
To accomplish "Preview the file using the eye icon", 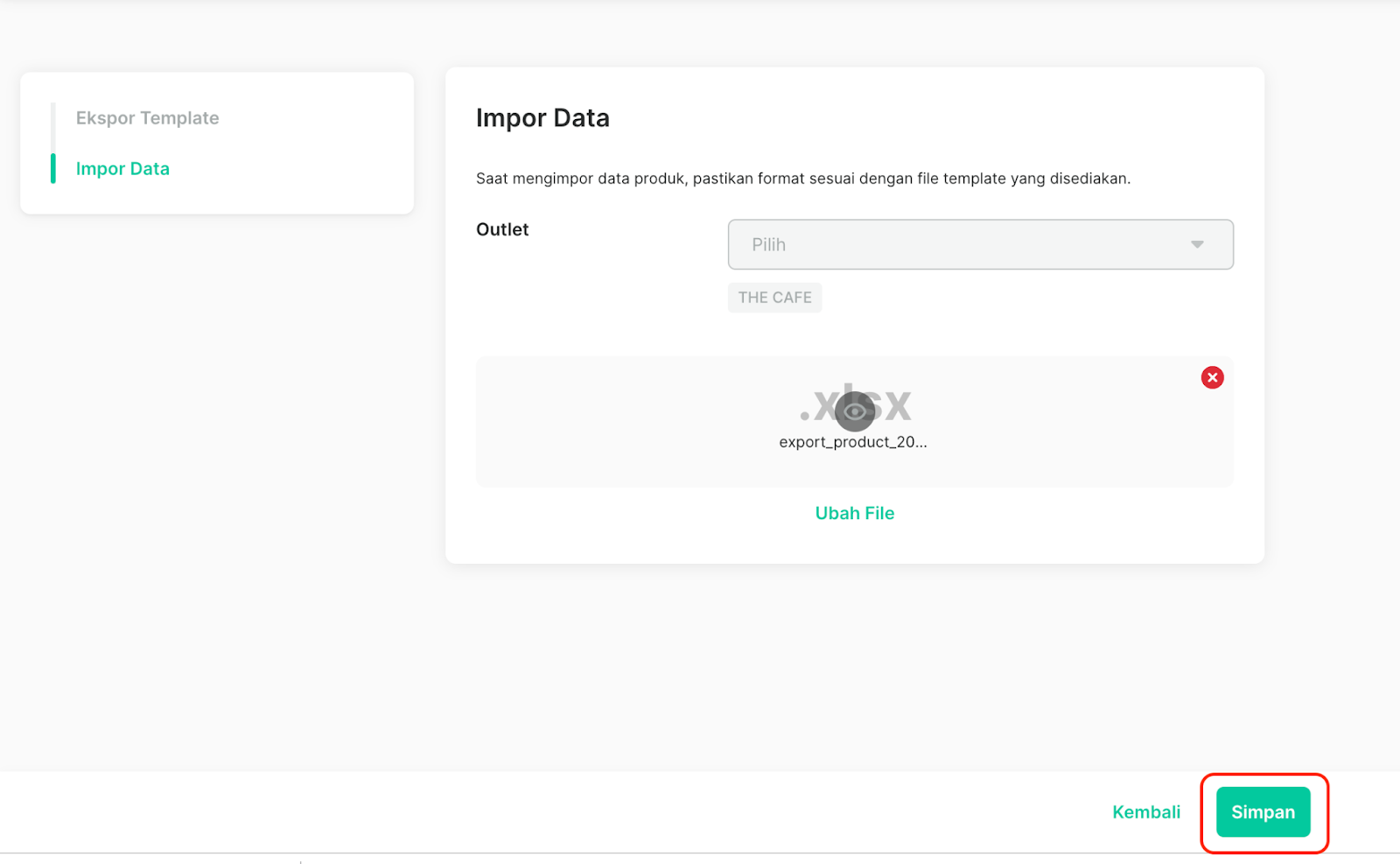I will 855,411.
